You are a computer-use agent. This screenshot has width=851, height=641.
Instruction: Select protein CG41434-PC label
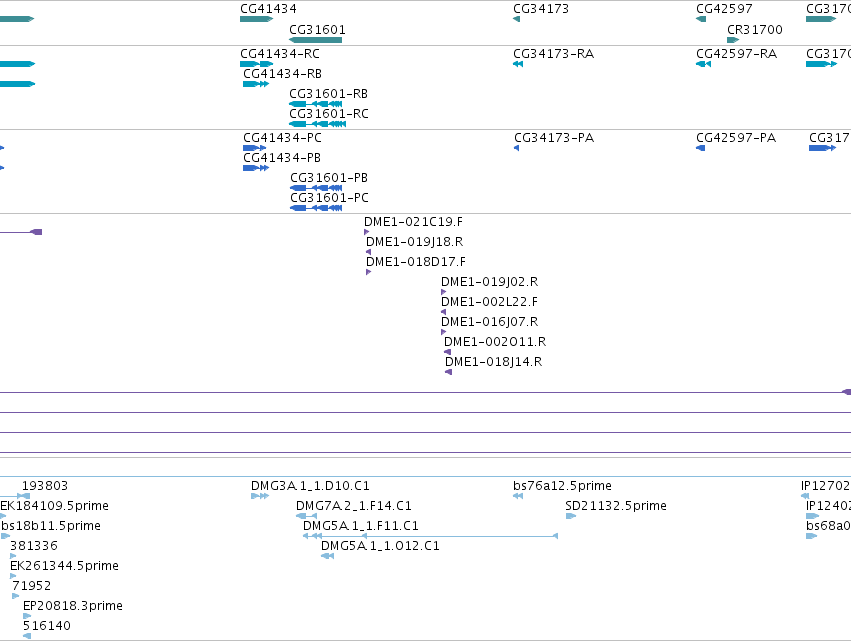click(282, 138)
